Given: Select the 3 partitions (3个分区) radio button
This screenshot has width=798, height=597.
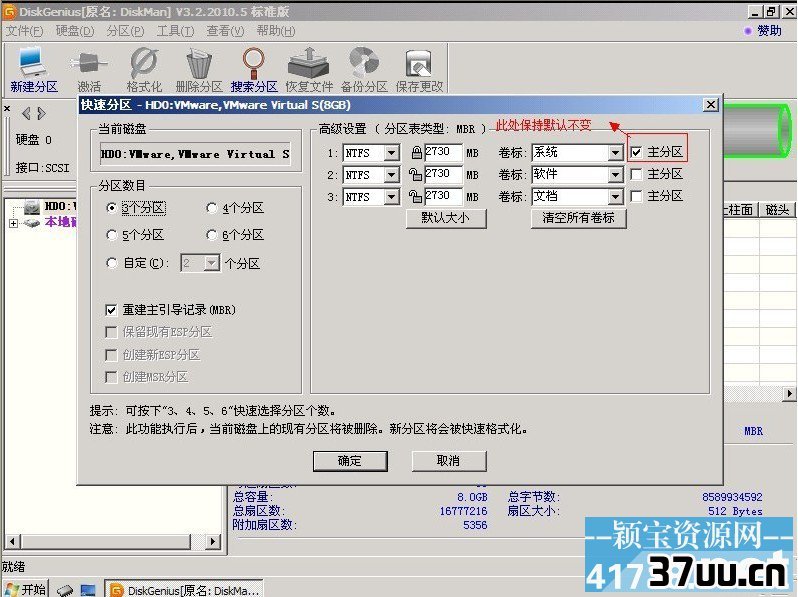Looking at the screenshot, I should pos(111,208).
